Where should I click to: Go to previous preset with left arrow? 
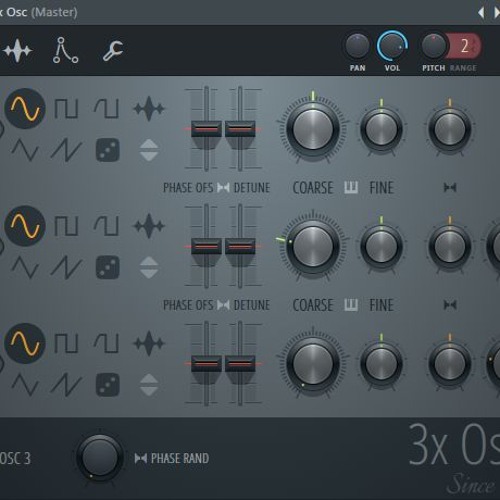(x=481, y=13)
